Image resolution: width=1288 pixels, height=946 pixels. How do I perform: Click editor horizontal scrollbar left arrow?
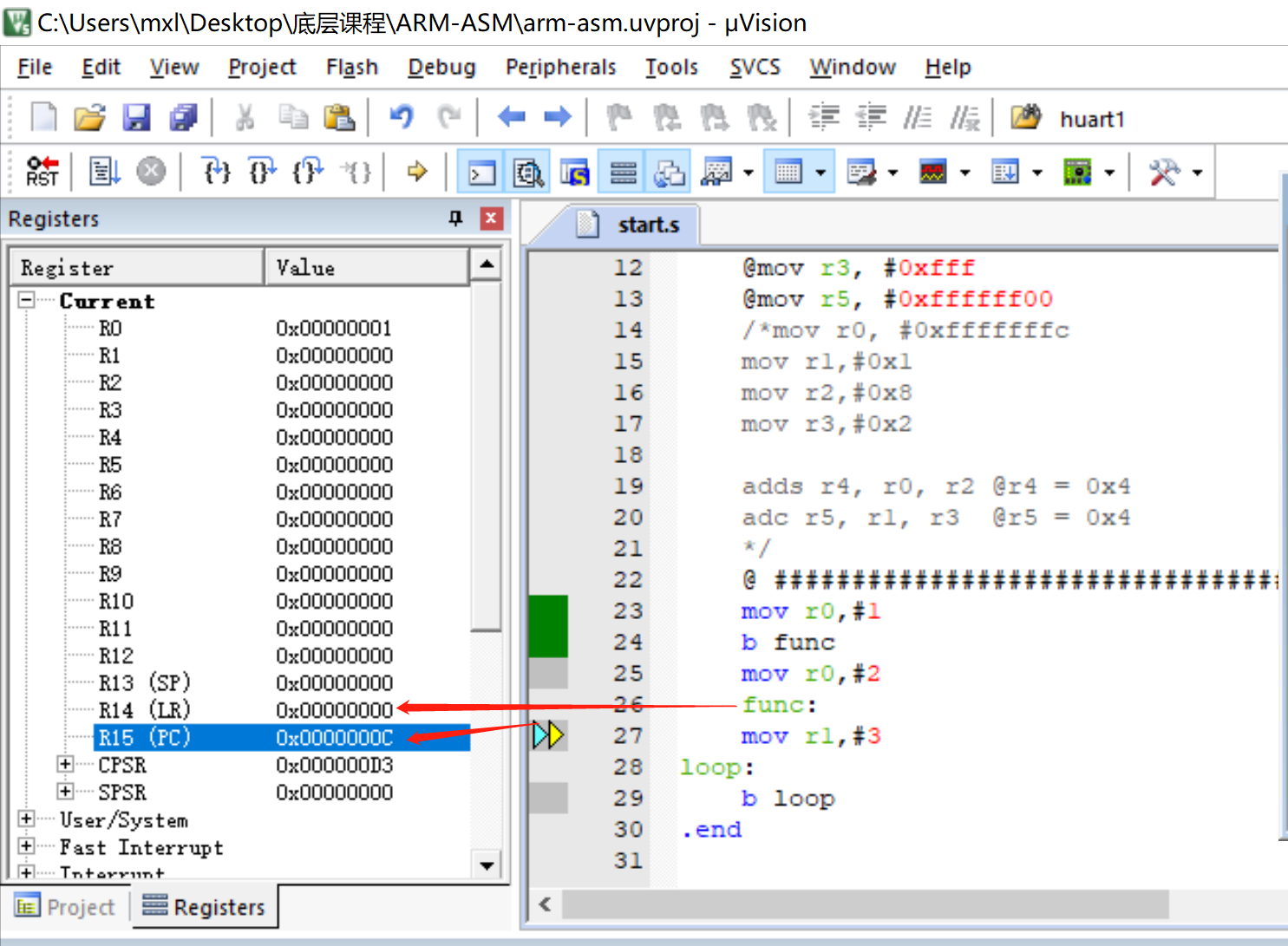pyautogui.click(x=545, y=904)
